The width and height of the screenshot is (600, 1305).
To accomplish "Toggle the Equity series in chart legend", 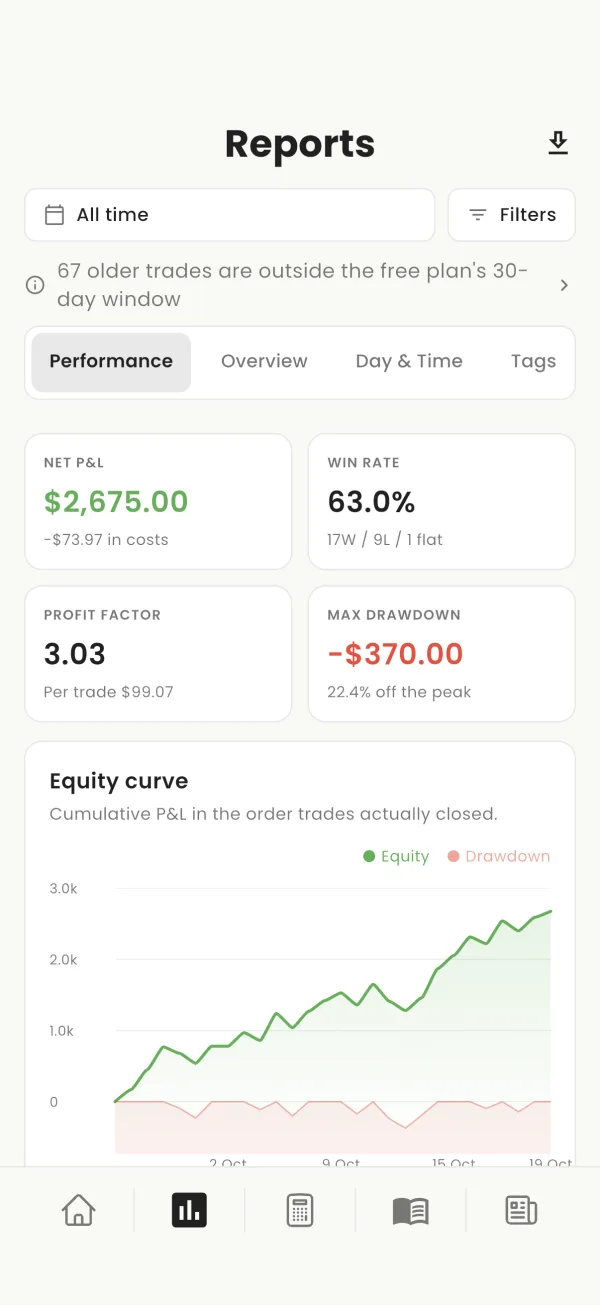I will coord(396,856).
